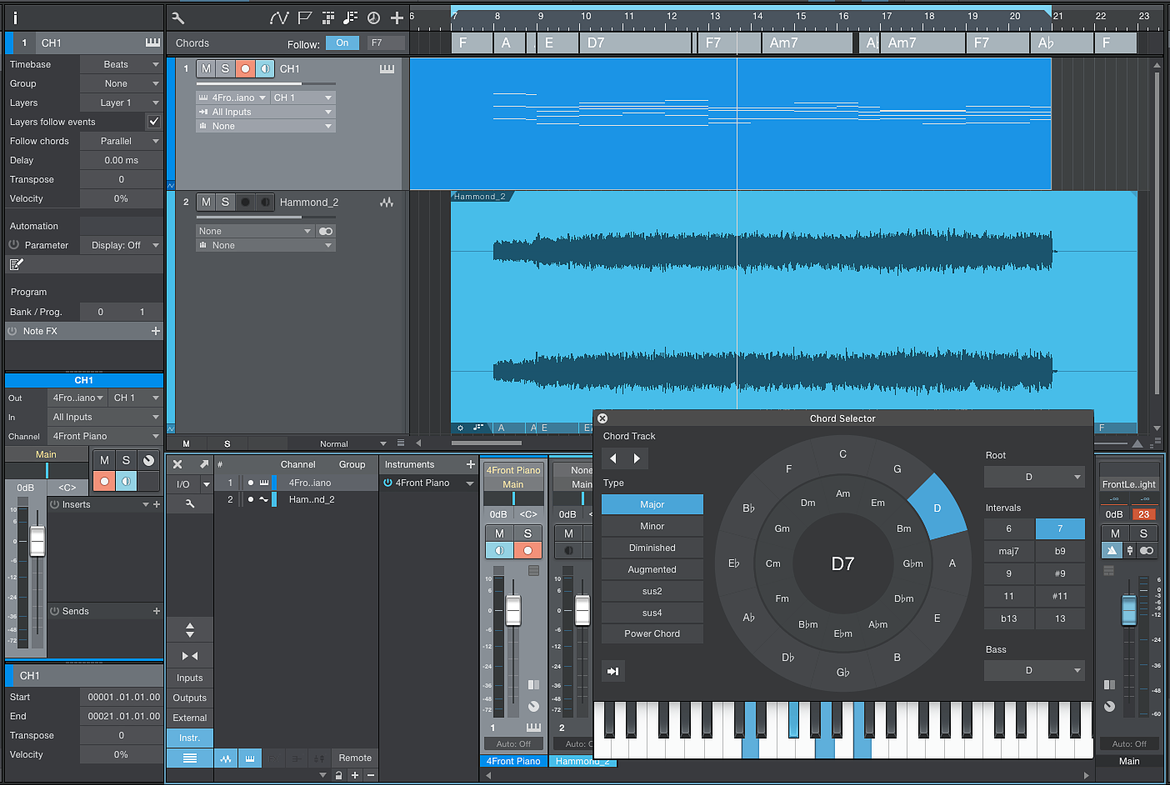This screenshot has height=785, width=1170.
Task: Open the Layers Layer 1 dropdown
Action: [121, 103]
